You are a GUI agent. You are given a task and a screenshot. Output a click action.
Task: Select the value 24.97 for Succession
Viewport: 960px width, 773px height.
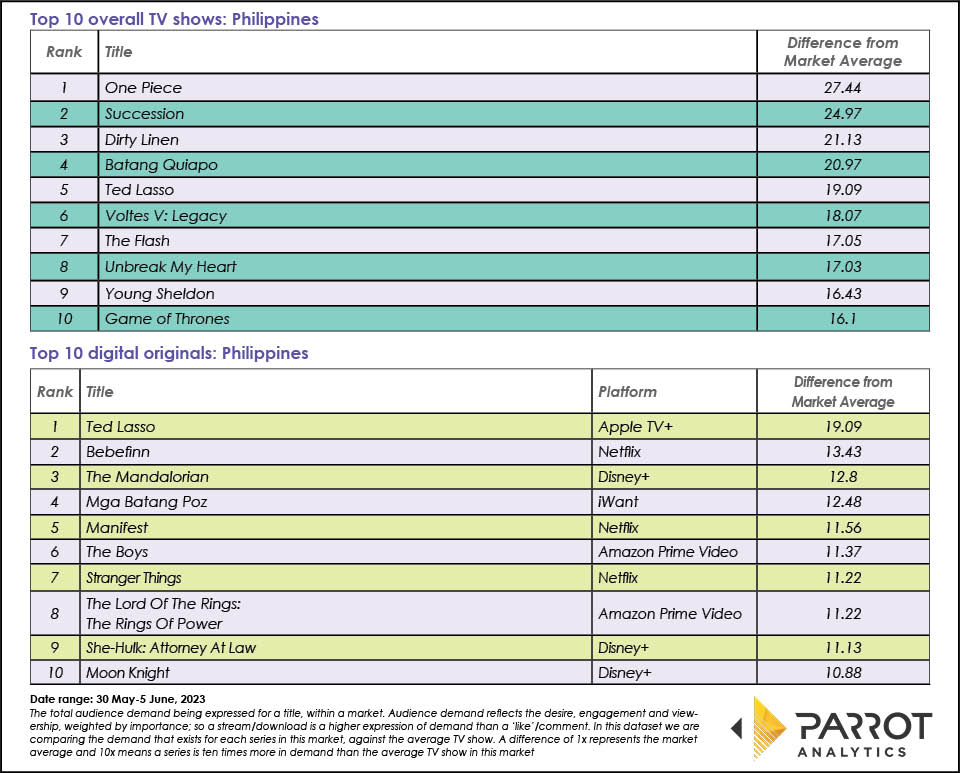[842, 114]
